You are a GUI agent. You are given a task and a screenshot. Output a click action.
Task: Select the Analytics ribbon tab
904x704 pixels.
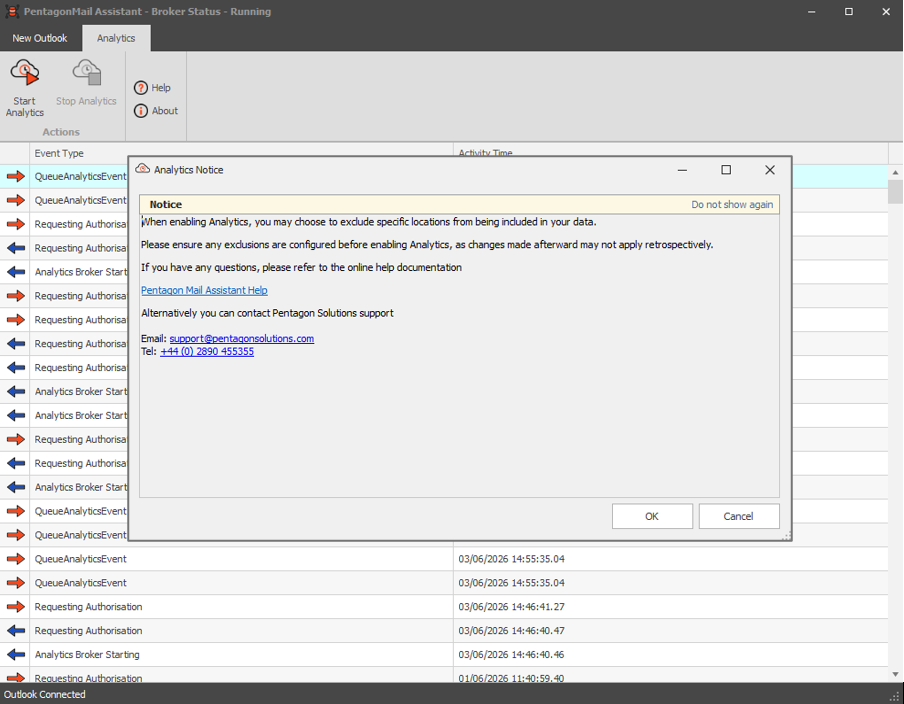coord(116,38)
